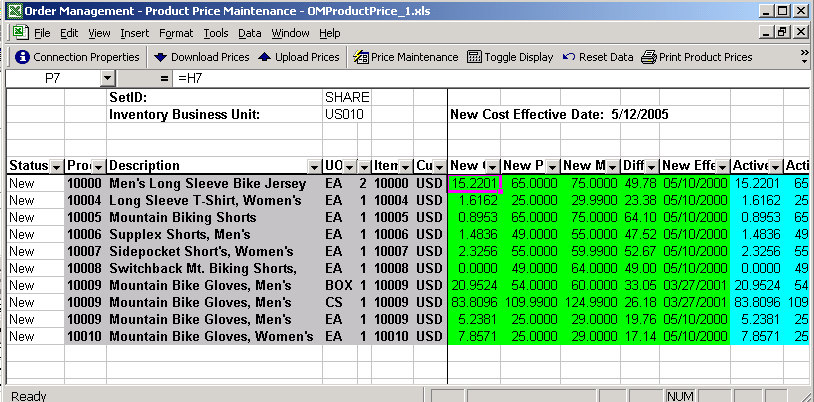
Task: Click the Print Product Prices icon
Action: [x=648, y=57]
